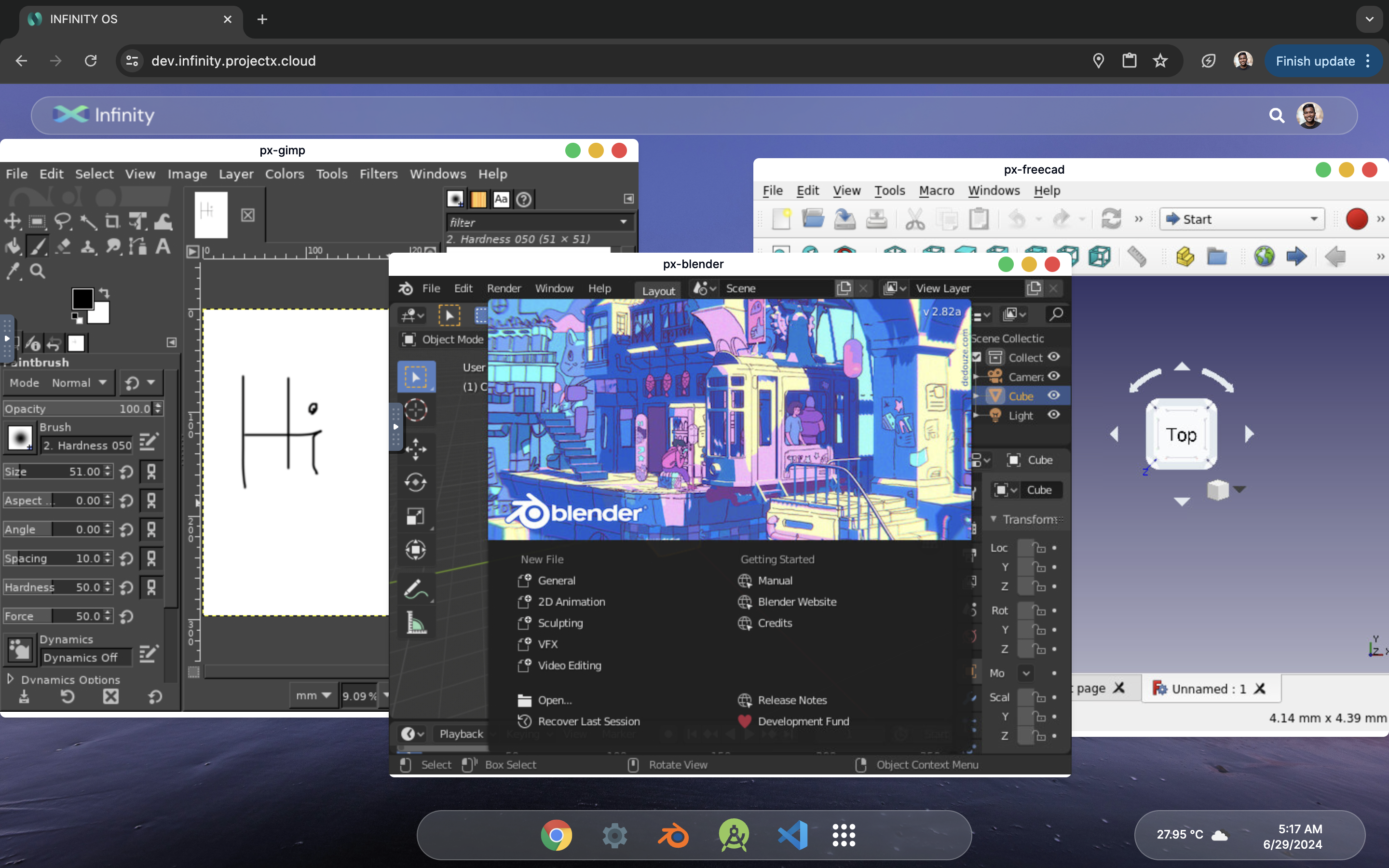This screenshot has height=868, width=1389.
Task: Click the black foreground color swatch in GIMP
Action: [x=82, y=298]
